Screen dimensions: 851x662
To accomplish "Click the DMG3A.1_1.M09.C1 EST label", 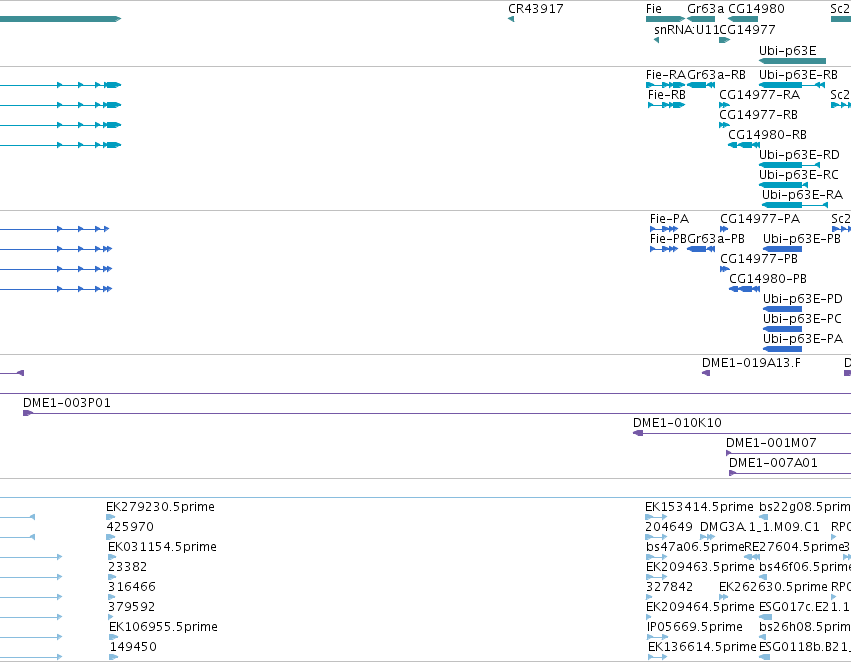I will click(x=759, y=527).
